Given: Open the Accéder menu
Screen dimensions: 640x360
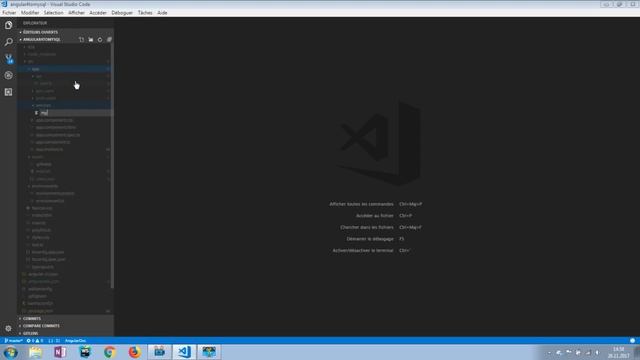Looking at the screenshot, I should tap(98, 13).
